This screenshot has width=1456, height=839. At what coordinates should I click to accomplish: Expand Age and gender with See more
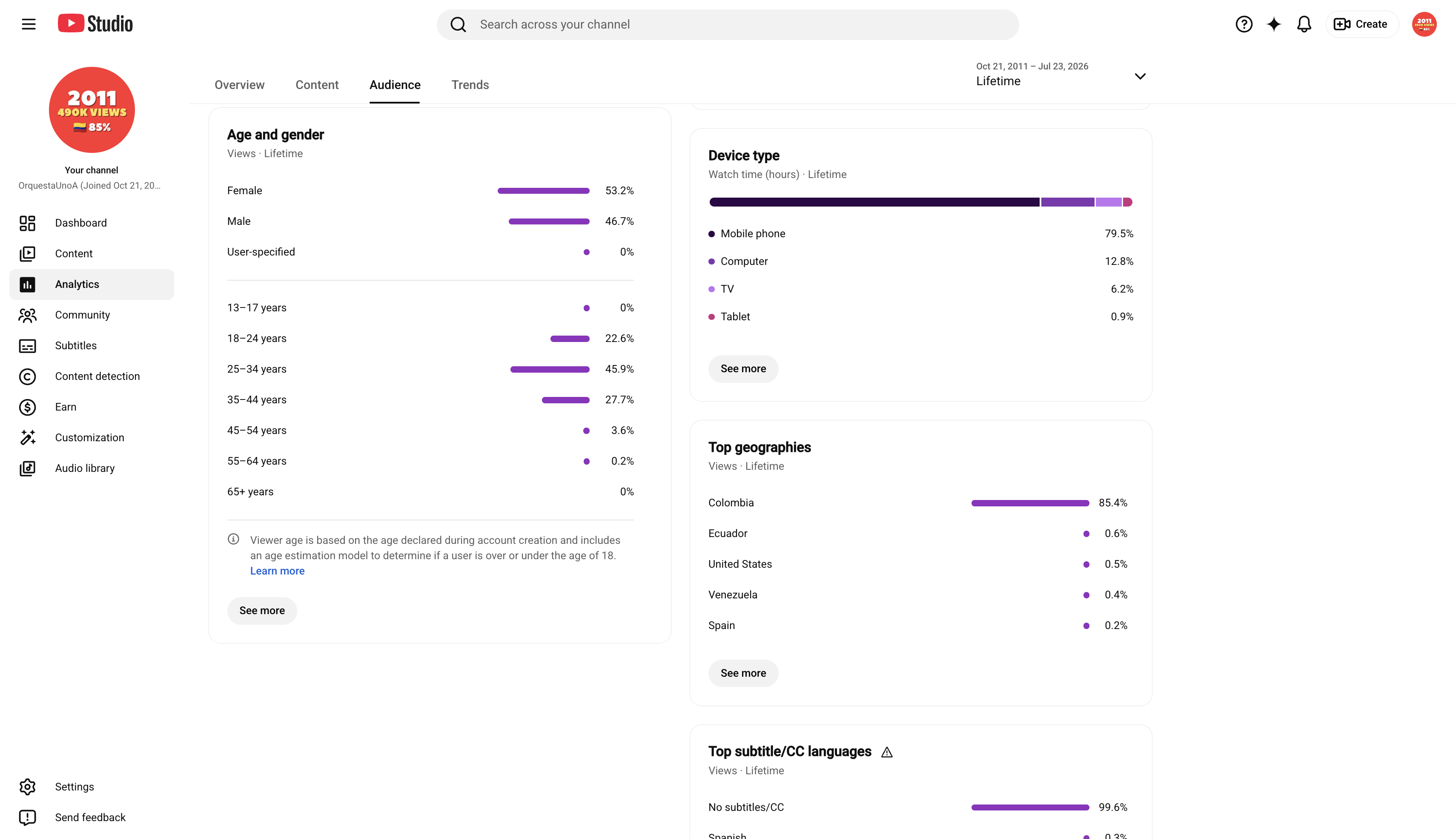(262, 611)
